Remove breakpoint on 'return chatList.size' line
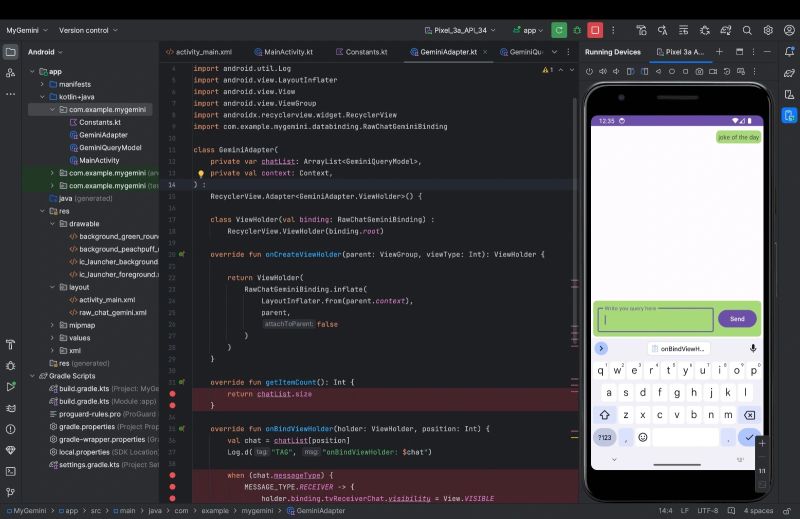Viewport: 800px width, 519px height. tap(172, 394)
